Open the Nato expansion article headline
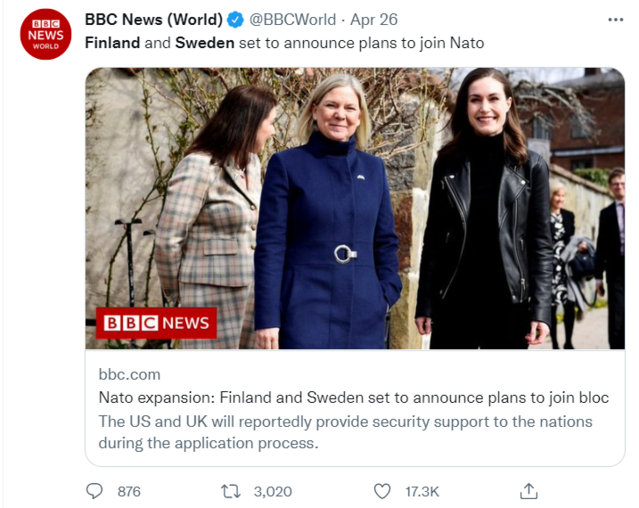The height and width of the screenshot is (508, 639). coord(353,398)
